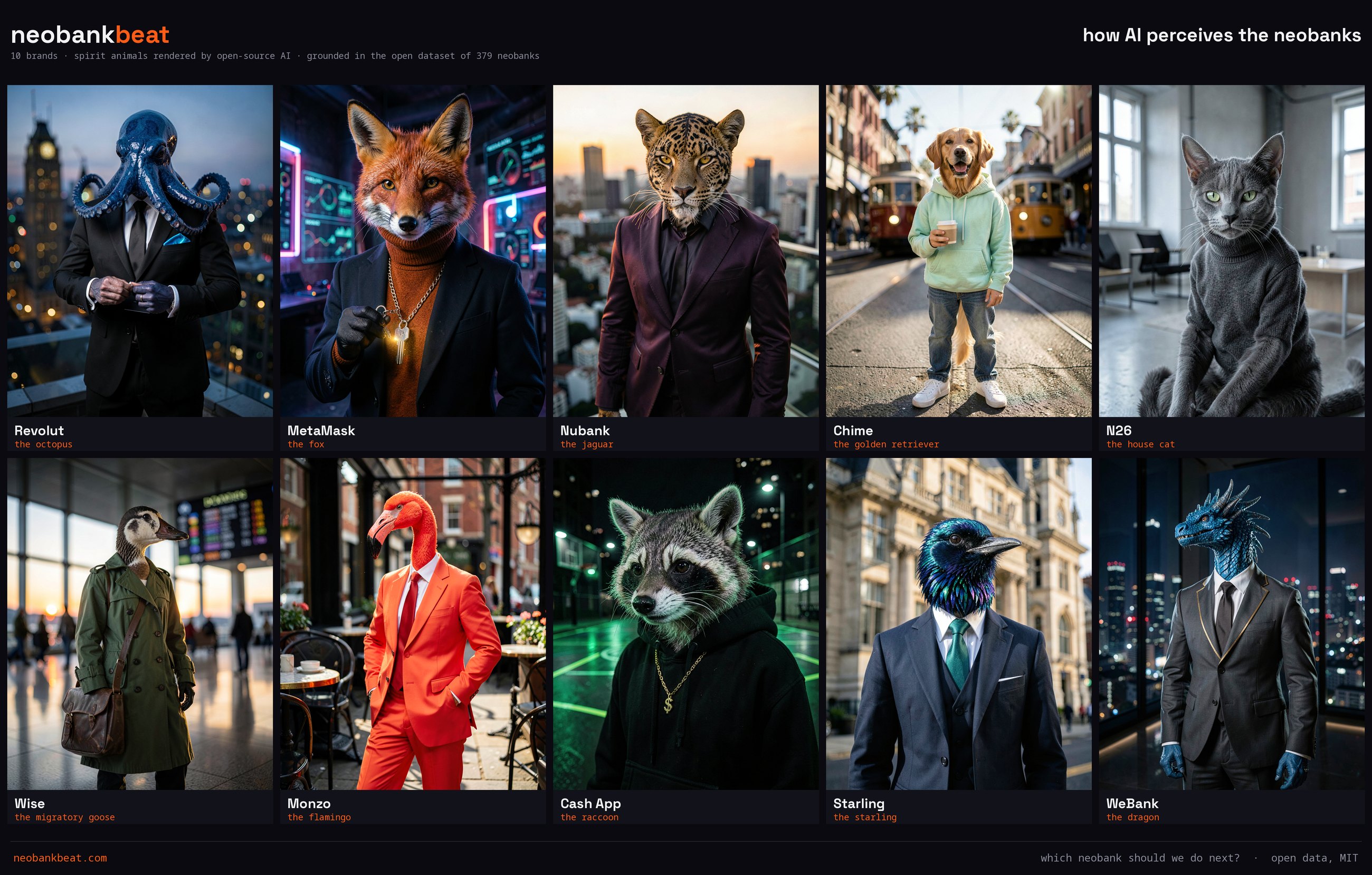Click the Starling brand name

point(859,804)
